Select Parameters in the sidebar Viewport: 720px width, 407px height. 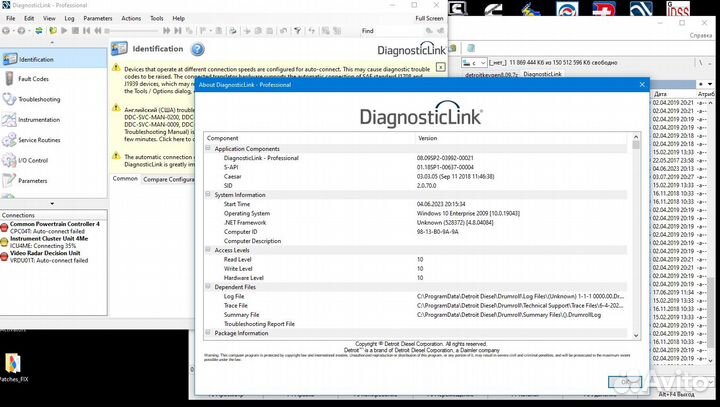coord(32,181)
